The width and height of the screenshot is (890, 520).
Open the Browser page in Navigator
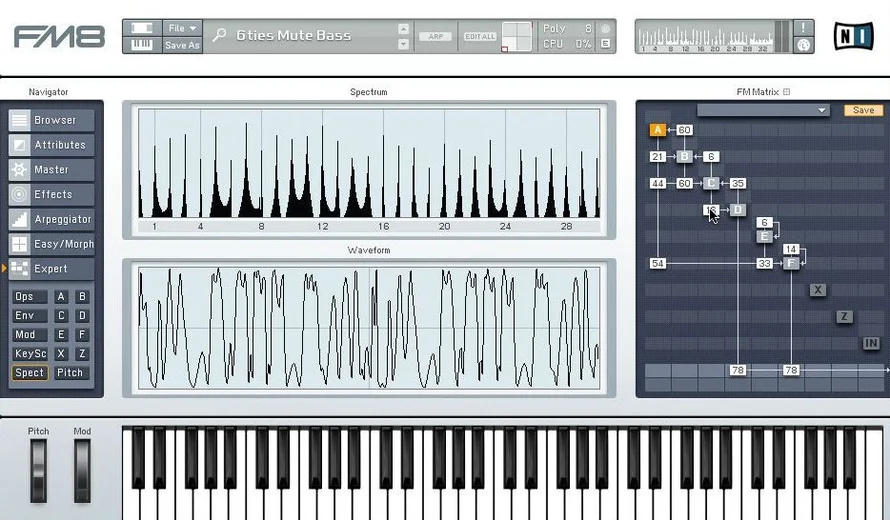pyautogui.click(x=51, y=120)
